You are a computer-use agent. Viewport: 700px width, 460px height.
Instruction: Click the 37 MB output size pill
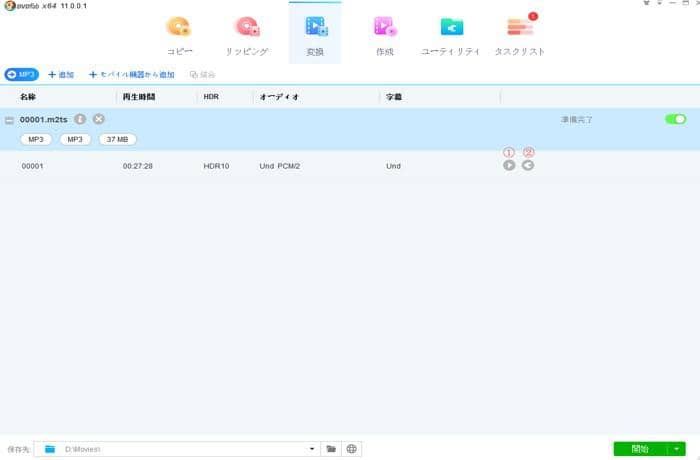(x=117, y=139)
